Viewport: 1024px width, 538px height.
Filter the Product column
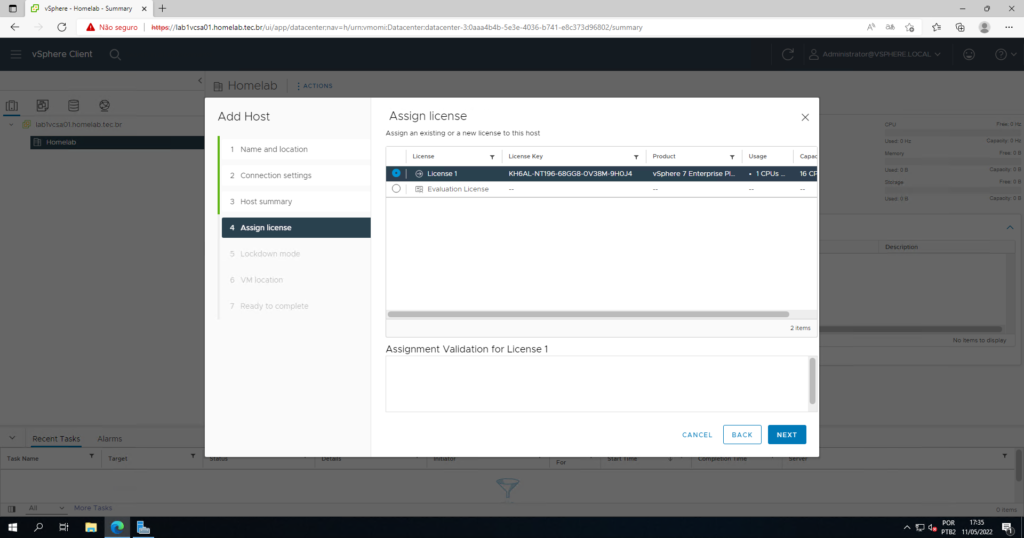[x=732, y=157]
